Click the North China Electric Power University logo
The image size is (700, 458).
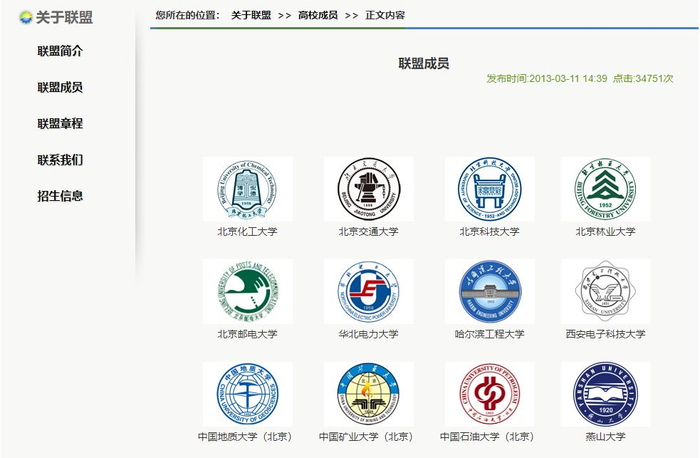pos(369,291)
